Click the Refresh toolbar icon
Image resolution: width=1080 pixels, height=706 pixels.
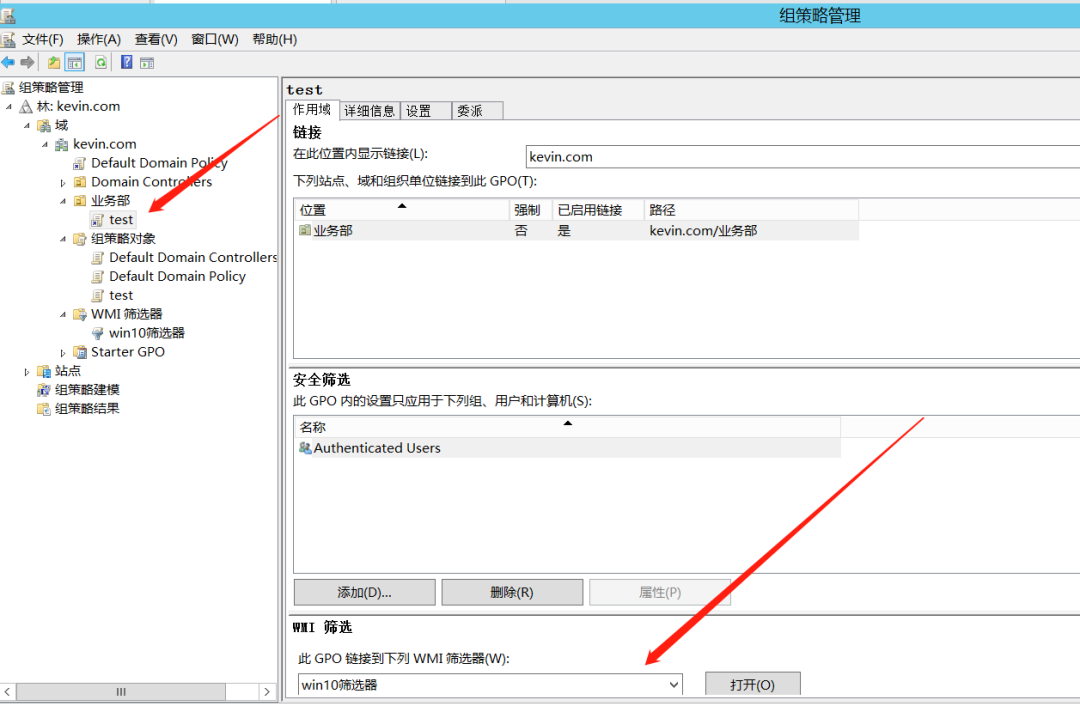101,63
